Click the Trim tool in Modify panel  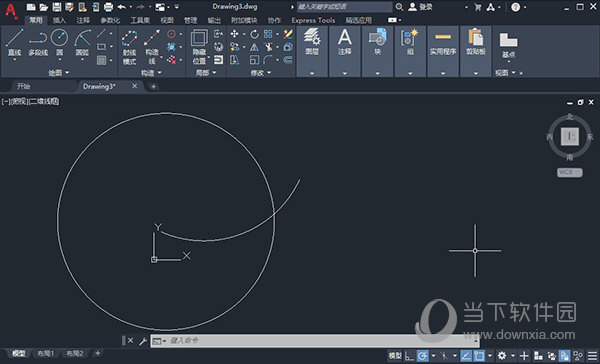click(268, 47)
